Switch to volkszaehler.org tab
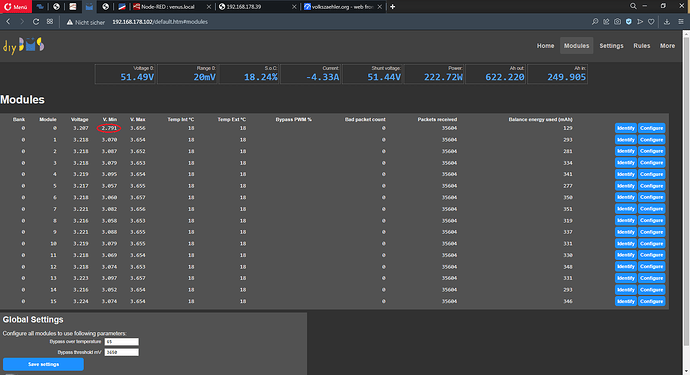Viewport: 690px width, 375px height. [342, 7]
